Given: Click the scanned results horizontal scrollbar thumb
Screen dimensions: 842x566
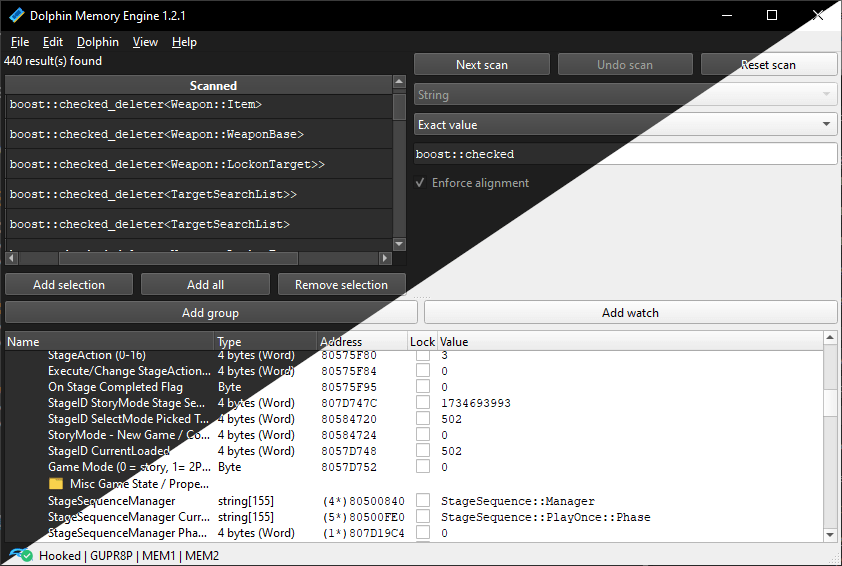Looking at the screenshot, I should pos(178,258).
